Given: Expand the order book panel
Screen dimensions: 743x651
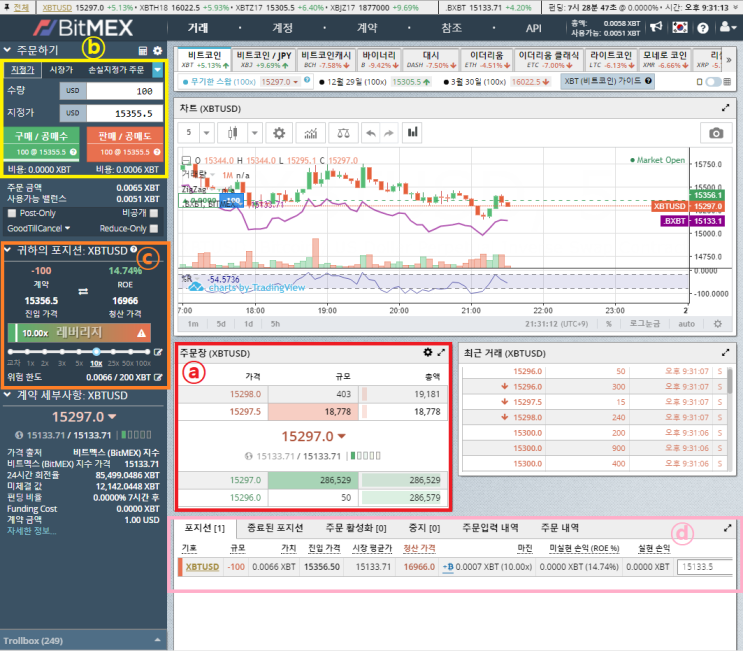Looking at the screenshot, I should (441, 353).
